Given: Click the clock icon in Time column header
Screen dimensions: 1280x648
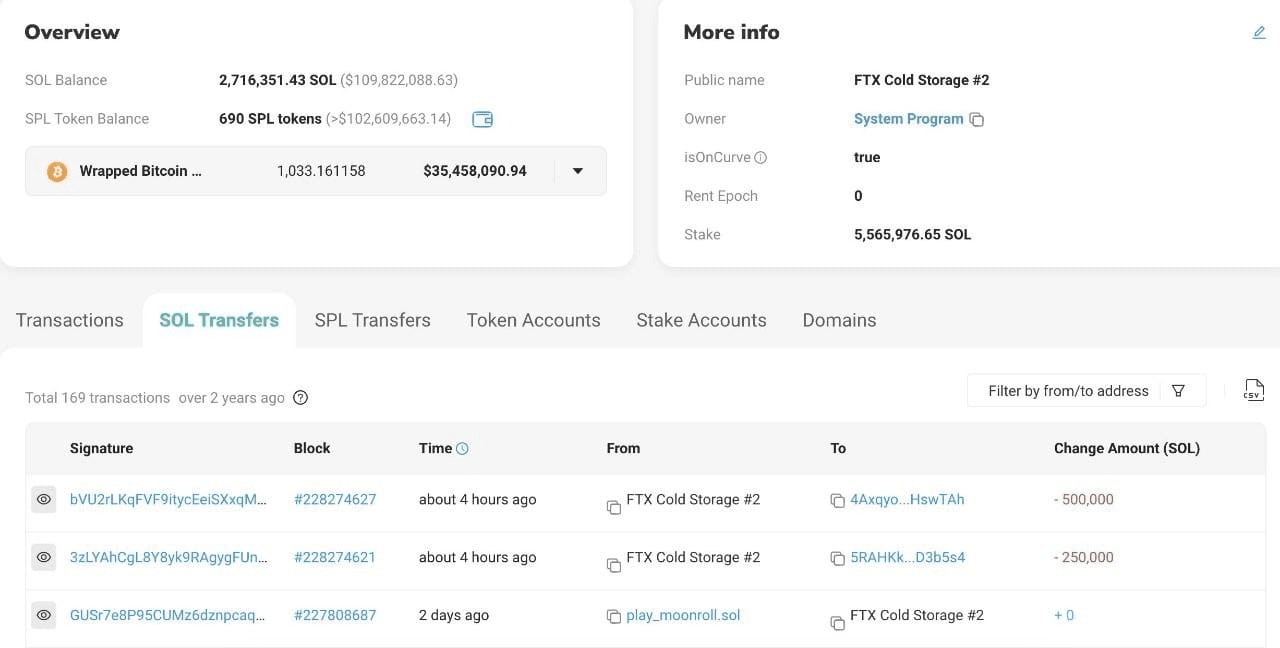Looking at the screenshot, I should (x=462, y=449).
